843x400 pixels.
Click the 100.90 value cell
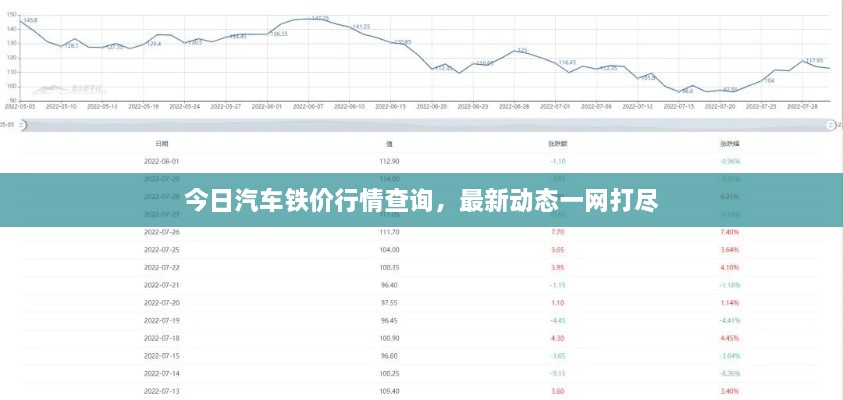(389, 338)
